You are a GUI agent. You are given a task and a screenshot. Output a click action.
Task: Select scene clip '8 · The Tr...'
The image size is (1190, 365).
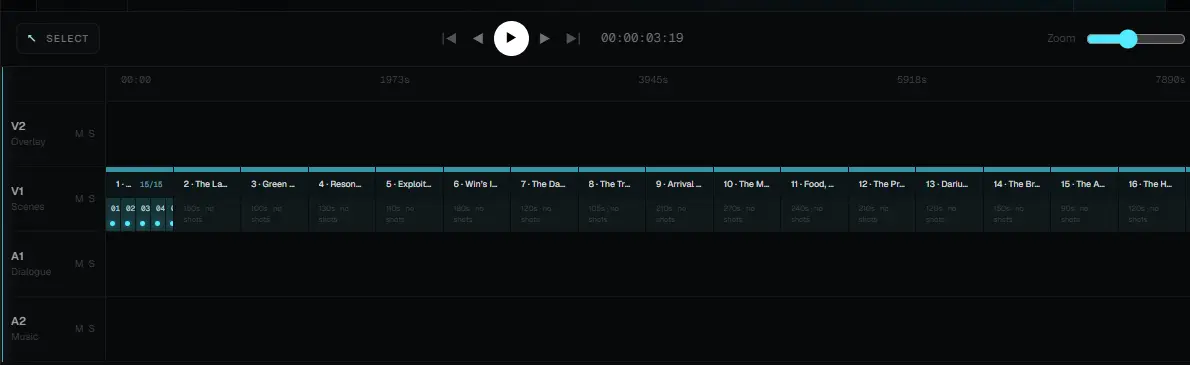point(612,199)
